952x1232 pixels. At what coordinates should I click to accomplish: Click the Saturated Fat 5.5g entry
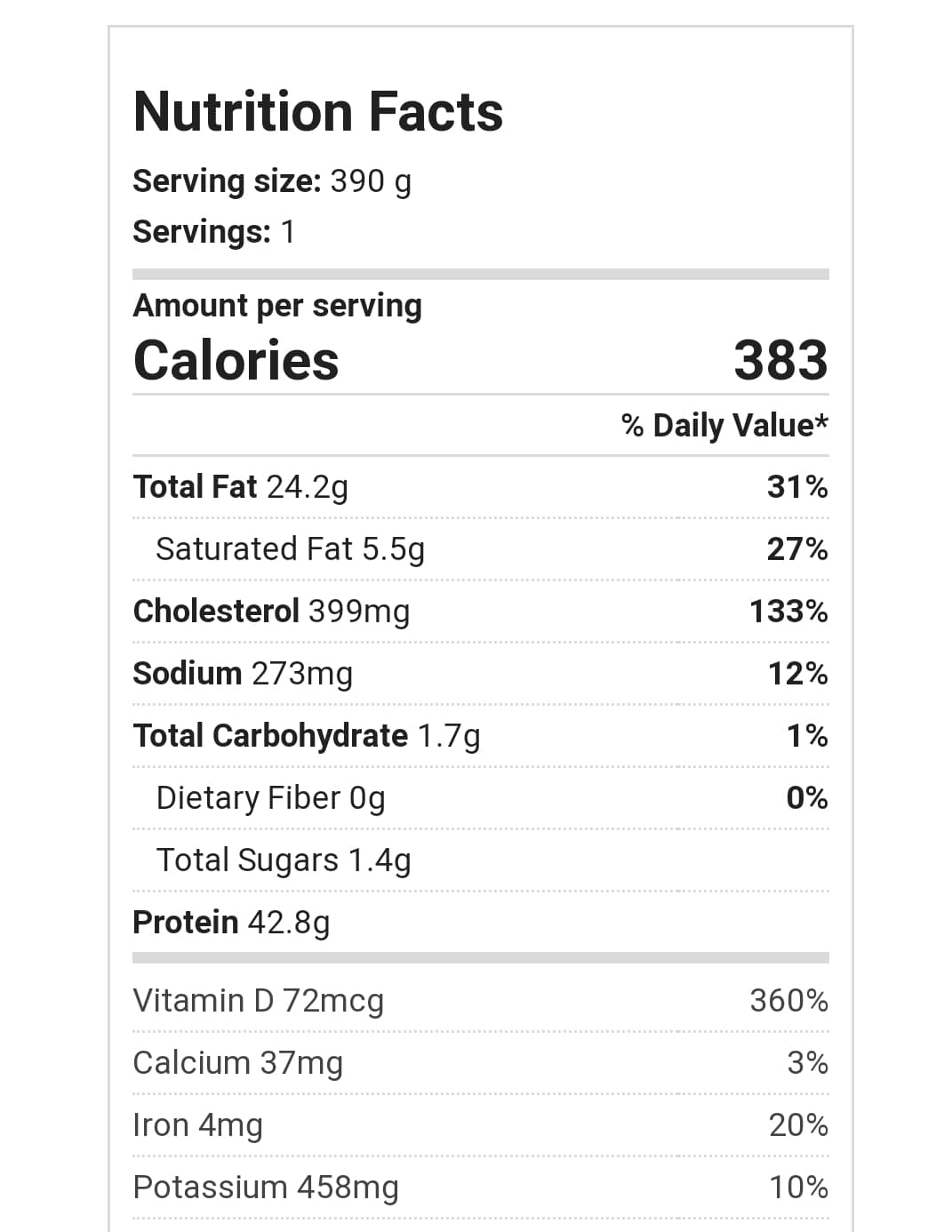coord(290,549)
